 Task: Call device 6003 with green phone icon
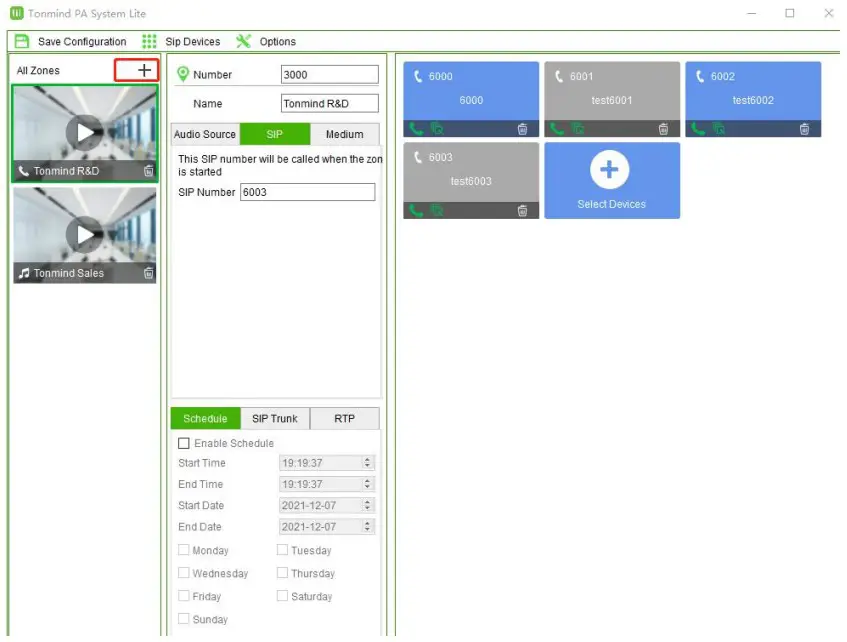coord(416,210)
